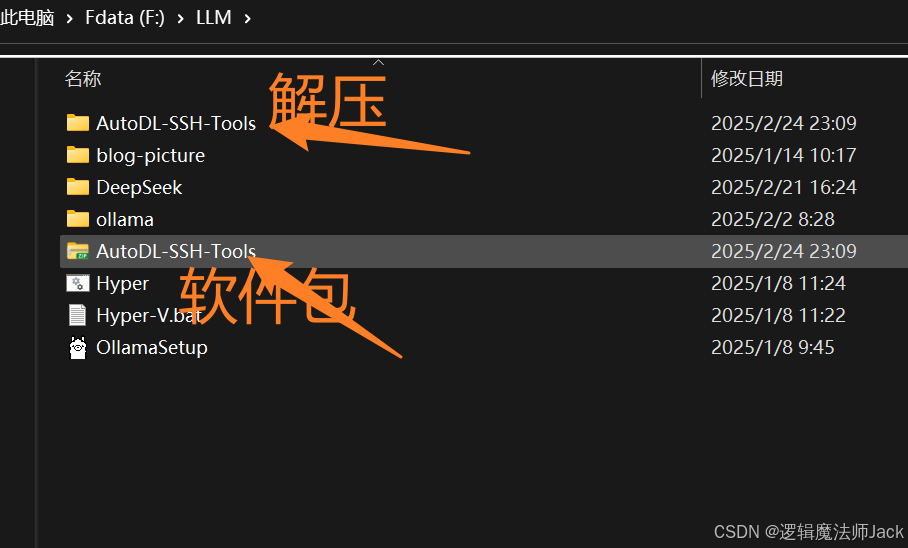Select the DeepSeek folder name
908x548 pixels.
(139, 187)
